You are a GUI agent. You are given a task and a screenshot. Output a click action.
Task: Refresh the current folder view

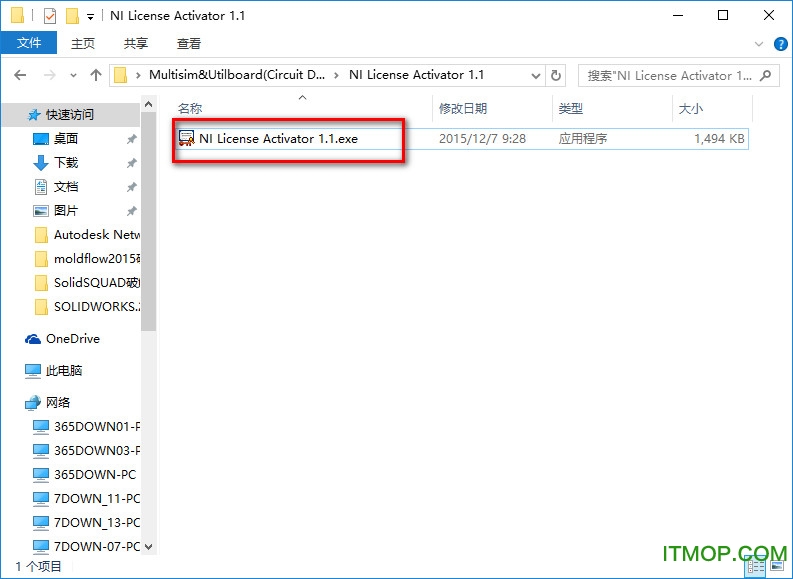pyautogui.click(x=555, y=76)
